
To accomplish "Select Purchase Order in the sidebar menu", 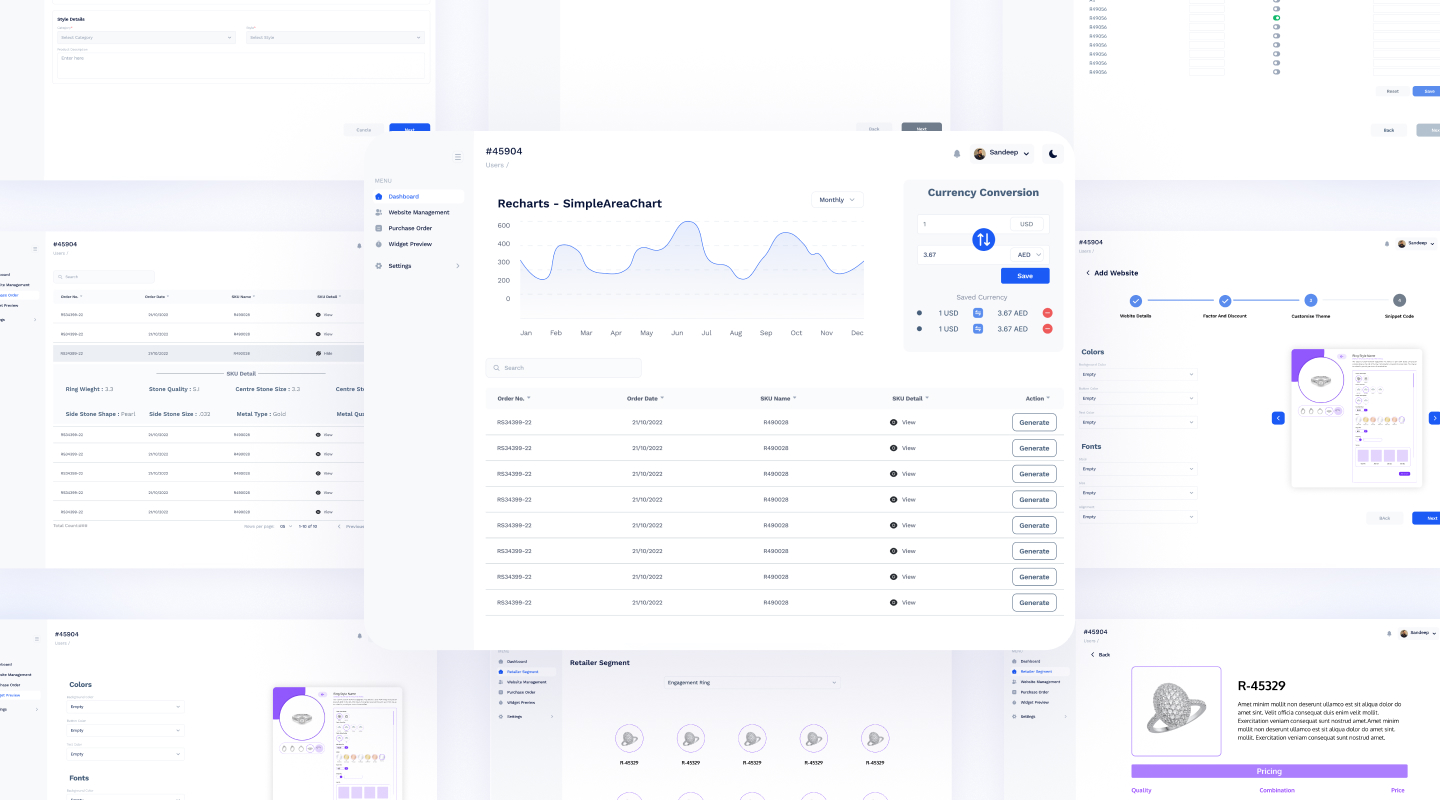I will click(x=410, y=228).
